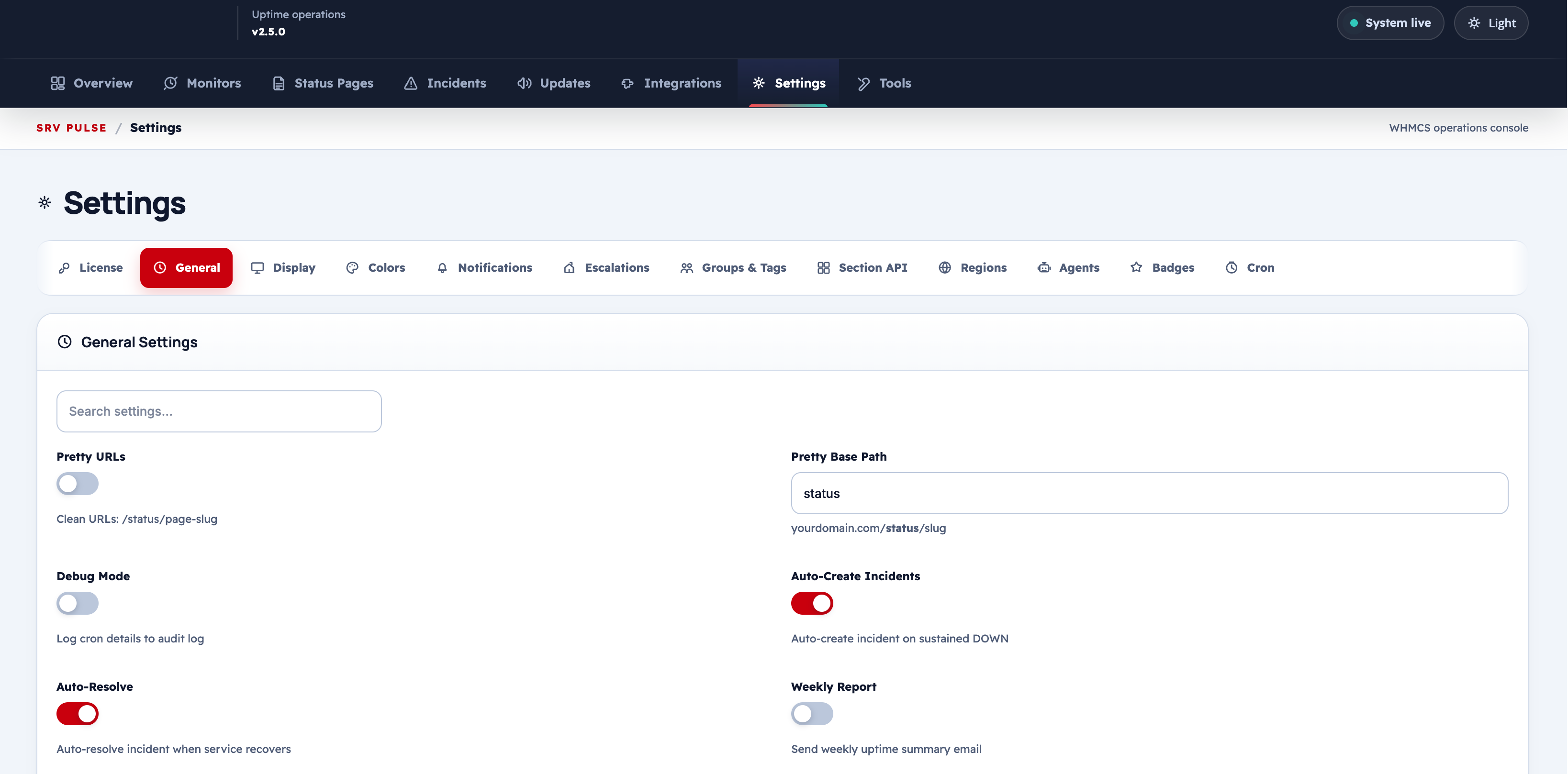Click the Groups & Tags people icon
Image resolution: width=1568 pixels, height=774 pixels.
pyautogui.click(x=687, y=268)
